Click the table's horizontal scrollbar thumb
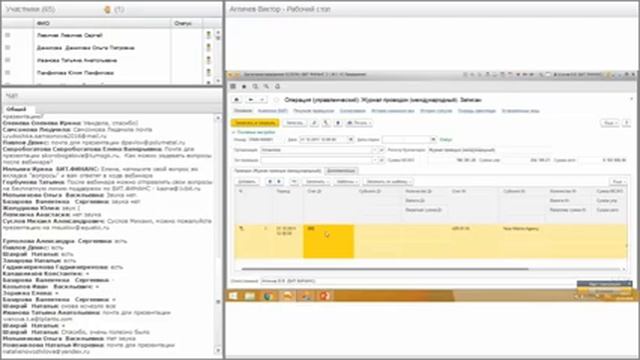The height and width of the screenshot is (360, 640). point(385,269)
